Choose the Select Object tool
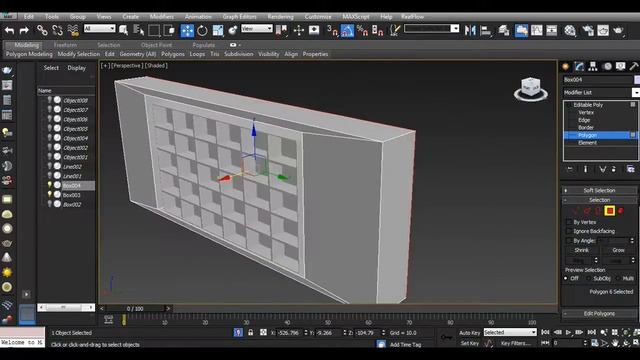640x360 pixels. (123, 30)
